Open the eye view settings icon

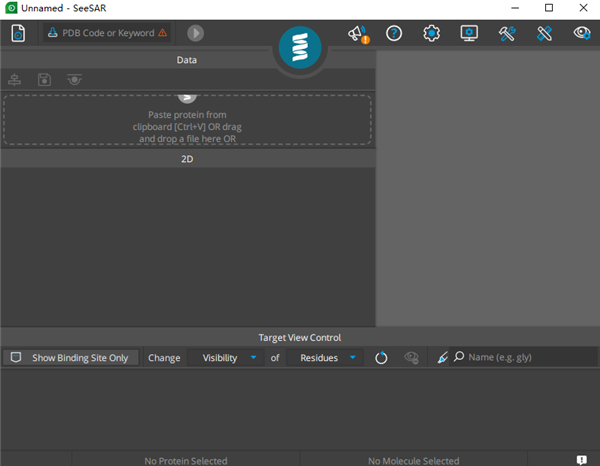click(x=582, y=33)
